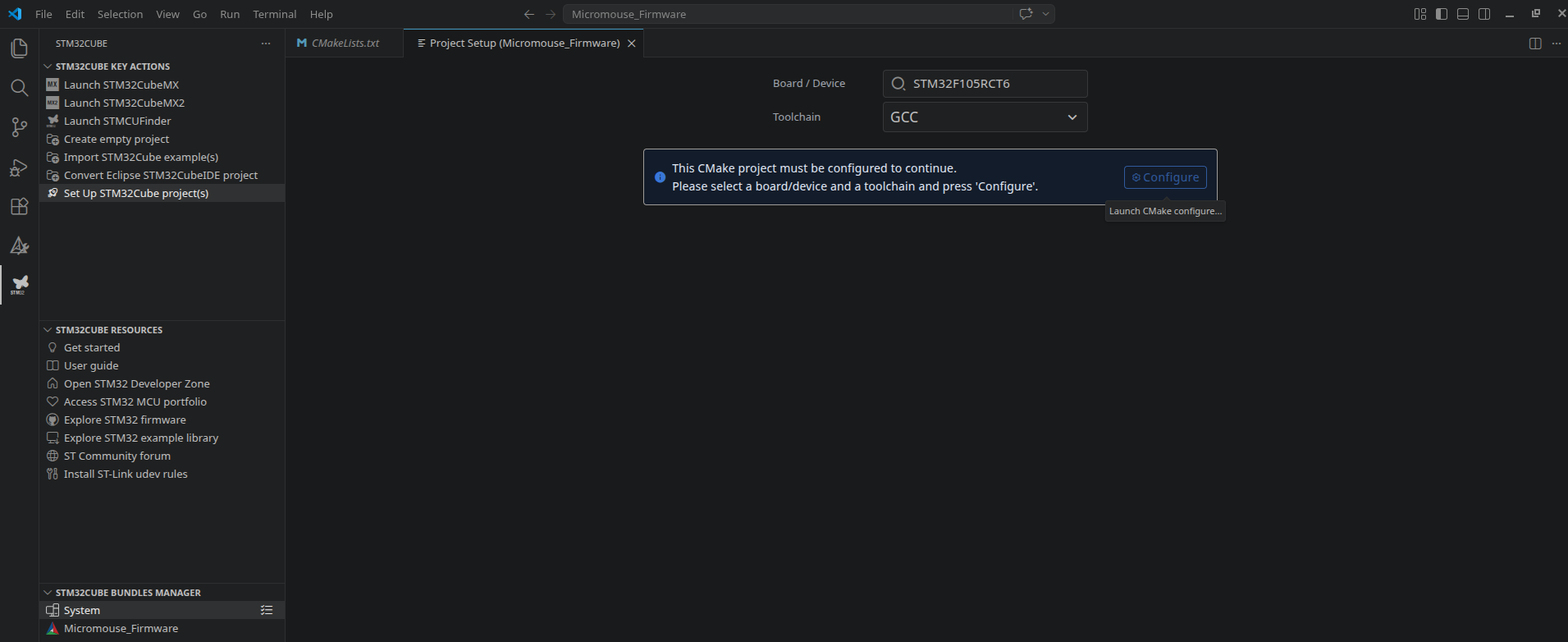Click the Micromouse_Firmware command center search box
The image size is (1568, 642).
[x=788, y=14]
